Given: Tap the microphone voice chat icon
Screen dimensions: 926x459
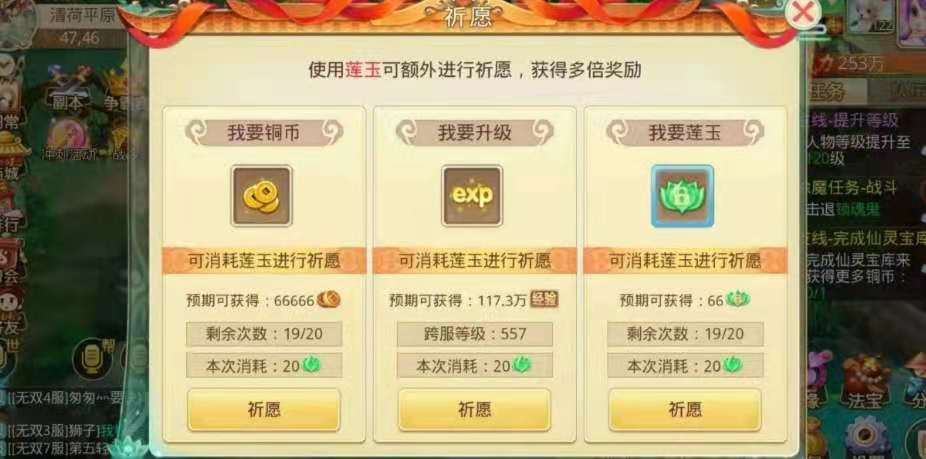Looking at the screenshot, I should [93, 358].
